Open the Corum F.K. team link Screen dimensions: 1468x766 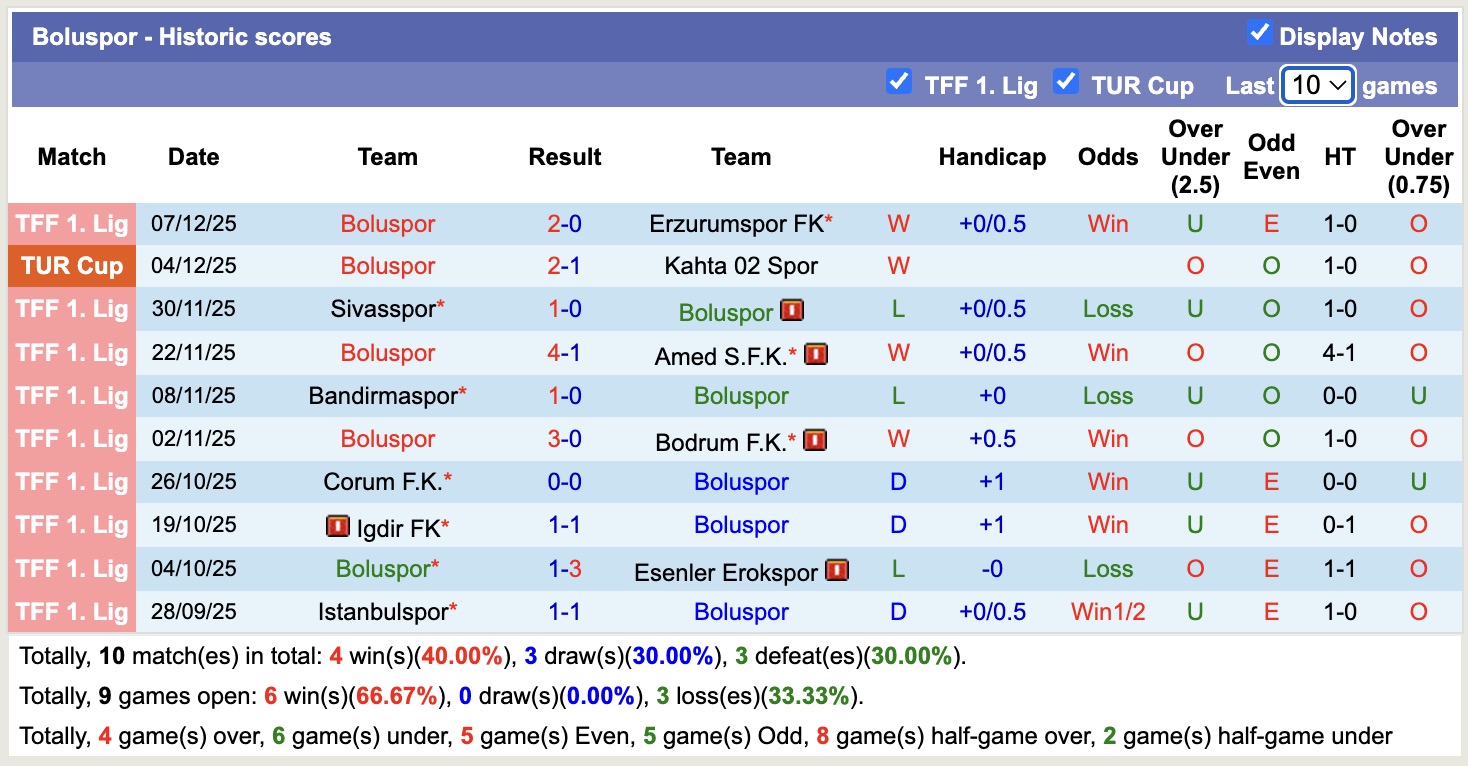click(x=383, y=481)
